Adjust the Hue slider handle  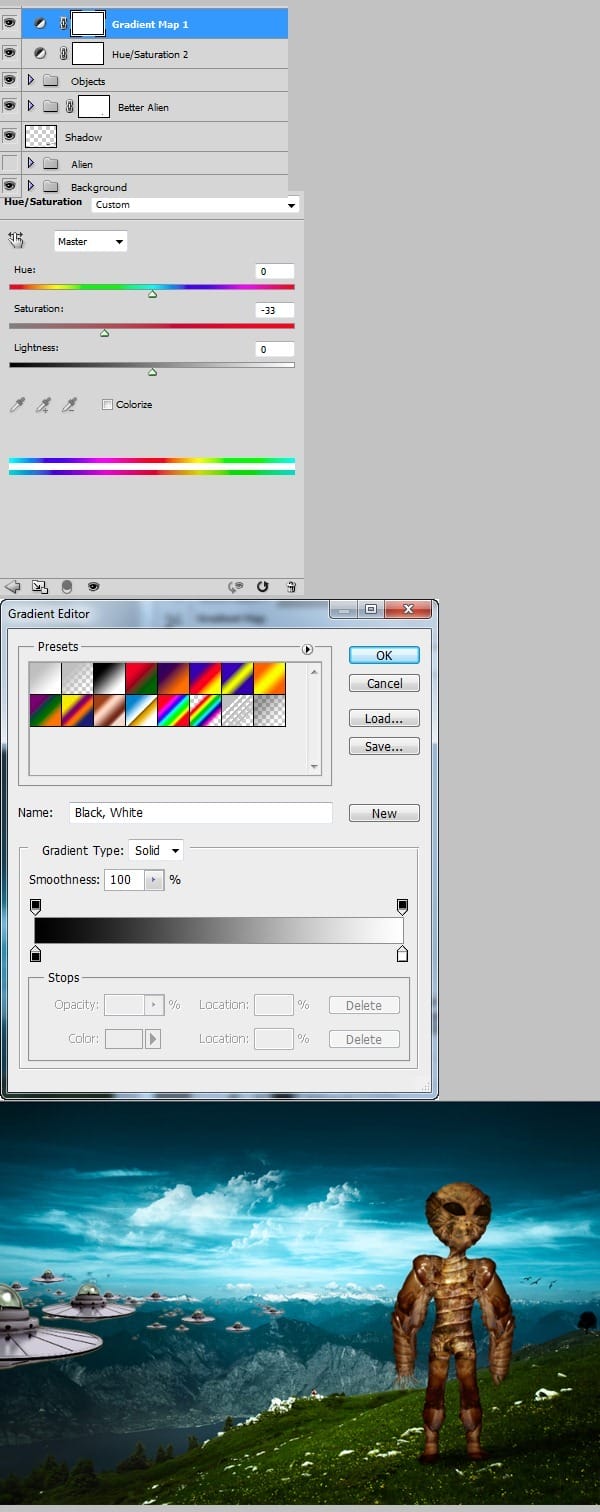coord(152,294)
